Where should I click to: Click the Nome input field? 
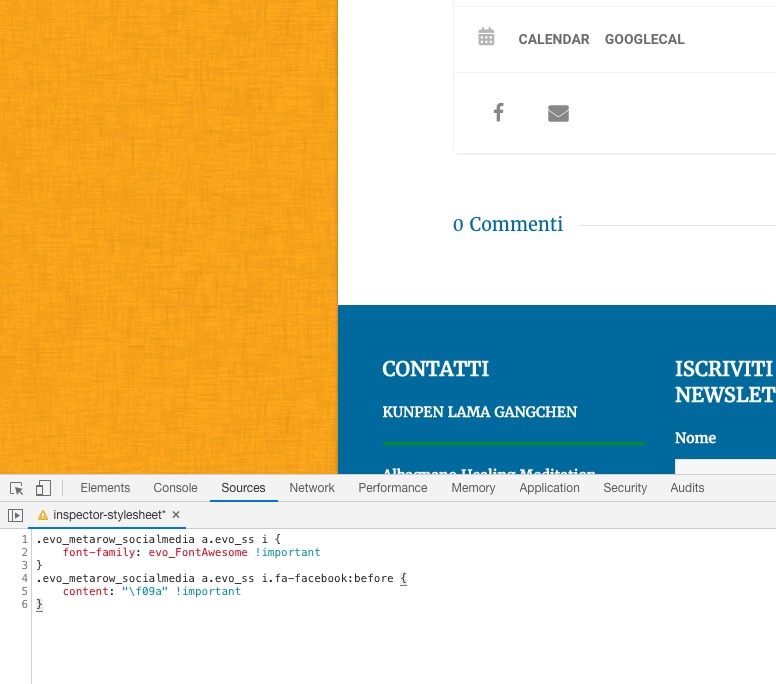[725, 466]
